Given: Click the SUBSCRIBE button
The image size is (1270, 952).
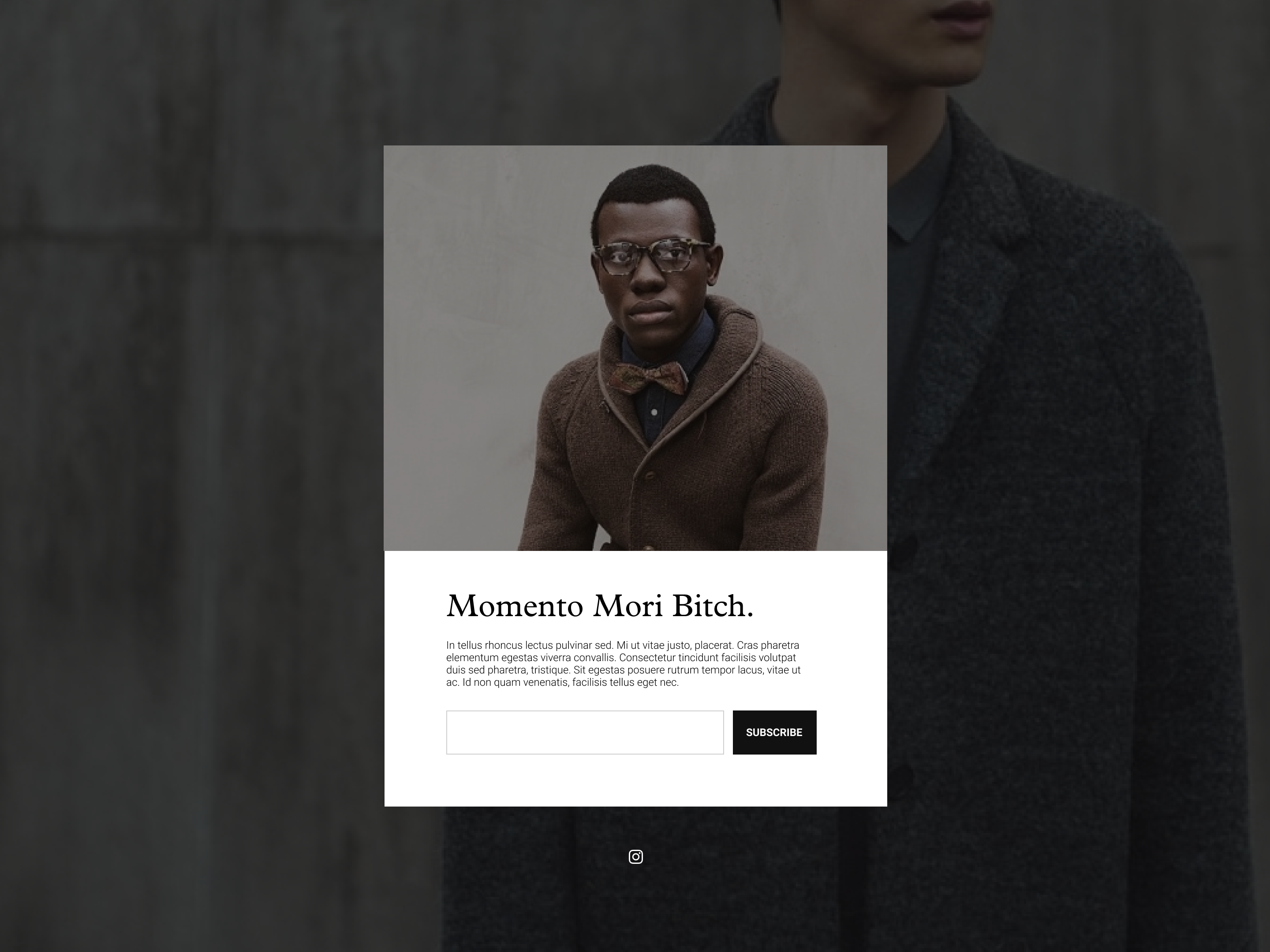Looking at the screenshot, I should pos(774,732).
